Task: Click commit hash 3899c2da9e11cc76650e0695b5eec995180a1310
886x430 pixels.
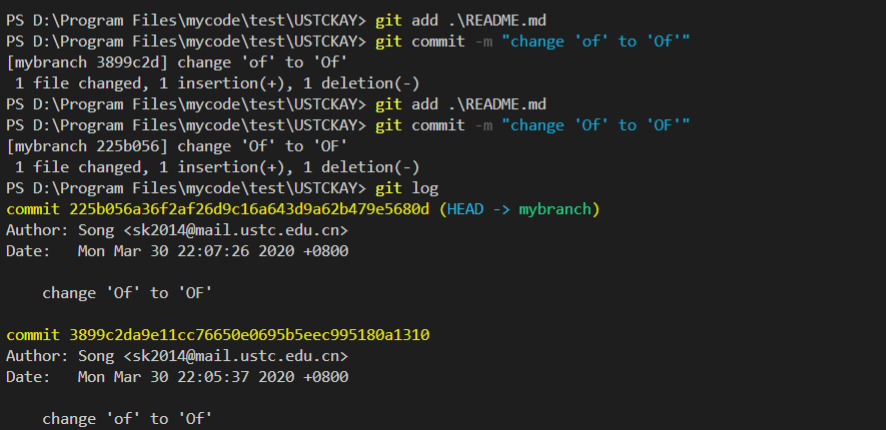Action: tap(249, 335)
